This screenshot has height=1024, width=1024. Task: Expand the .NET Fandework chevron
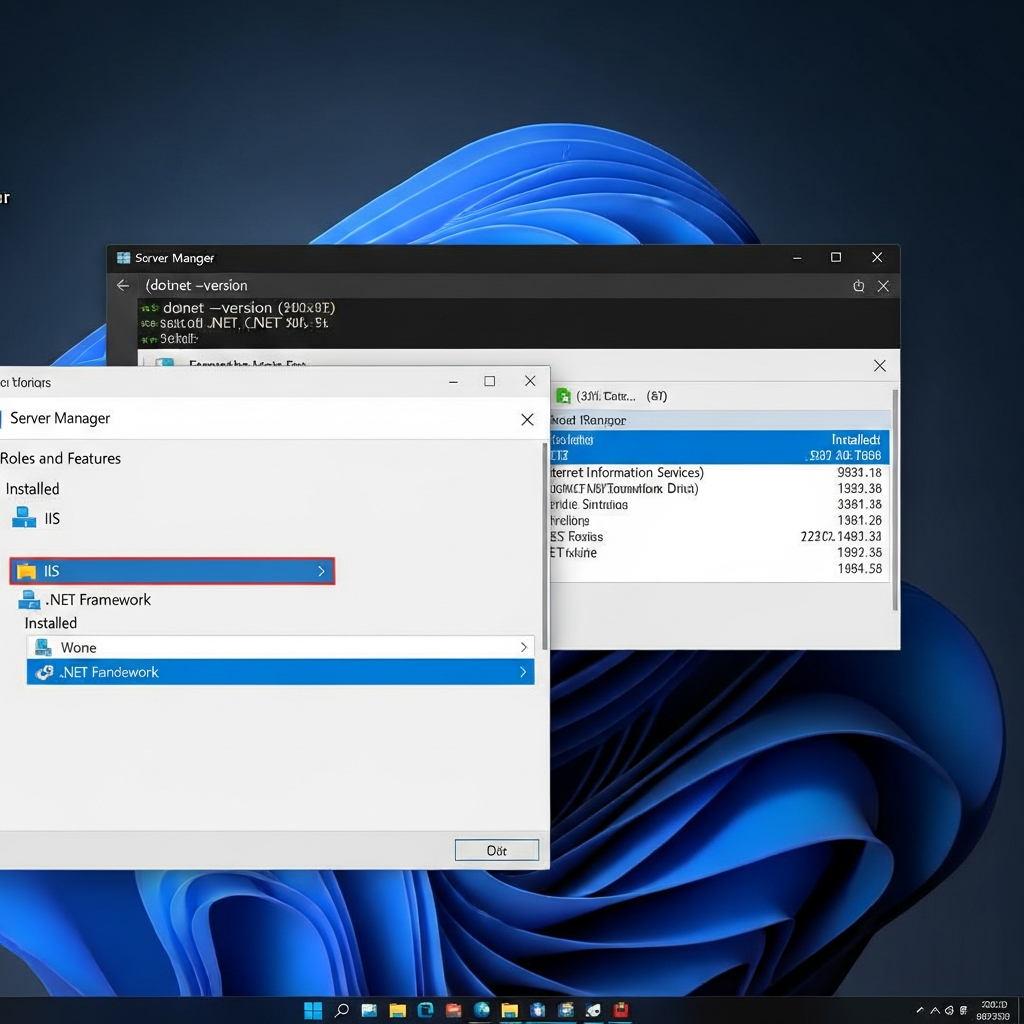(523, 672)
